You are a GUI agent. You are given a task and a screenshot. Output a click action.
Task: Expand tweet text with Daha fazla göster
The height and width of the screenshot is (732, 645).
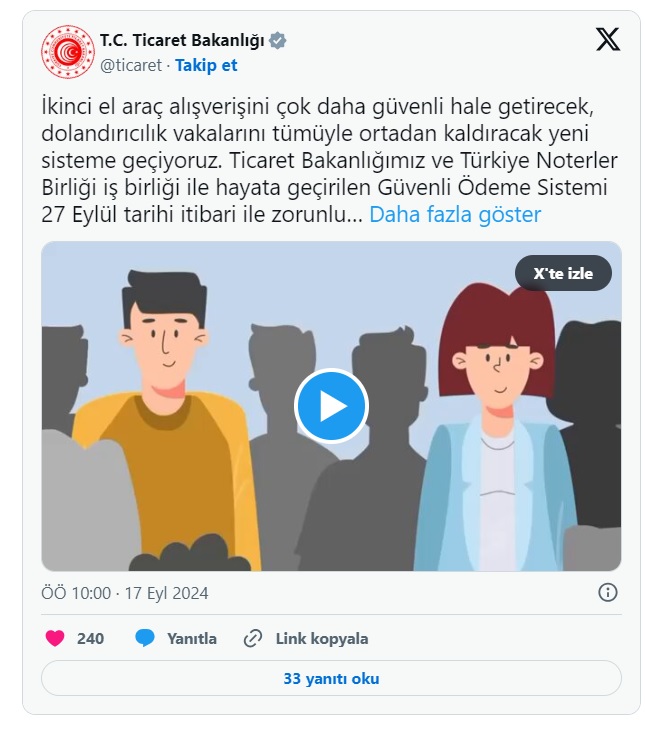pos(455,215)
